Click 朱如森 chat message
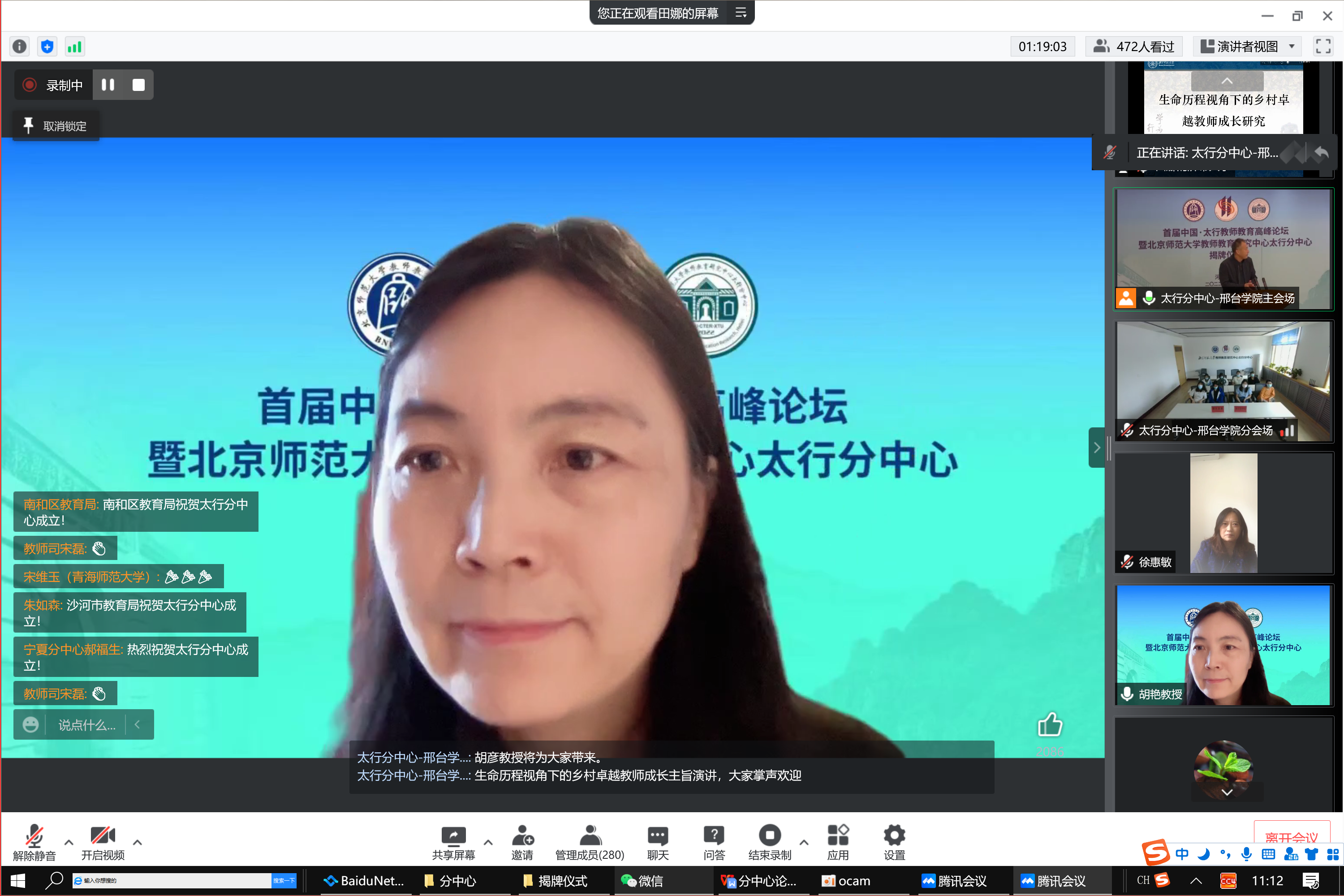The width and height of the screenshot is (1344, 896). tap(130, 612)
